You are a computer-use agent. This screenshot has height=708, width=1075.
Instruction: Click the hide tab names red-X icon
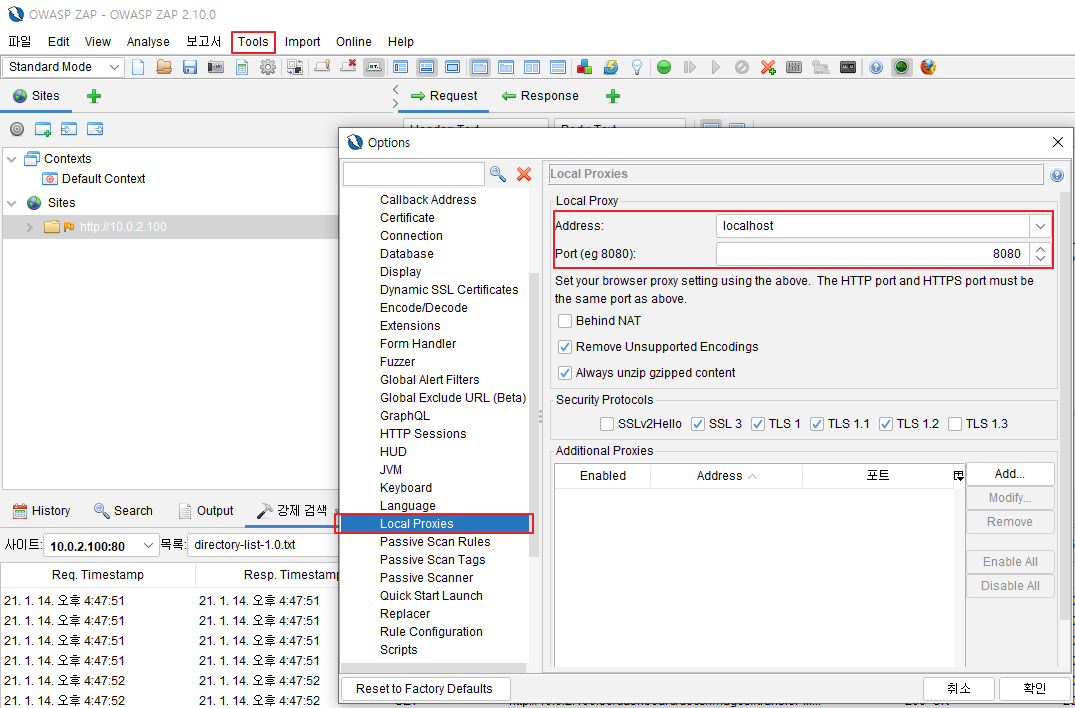(x=348, y=67)
